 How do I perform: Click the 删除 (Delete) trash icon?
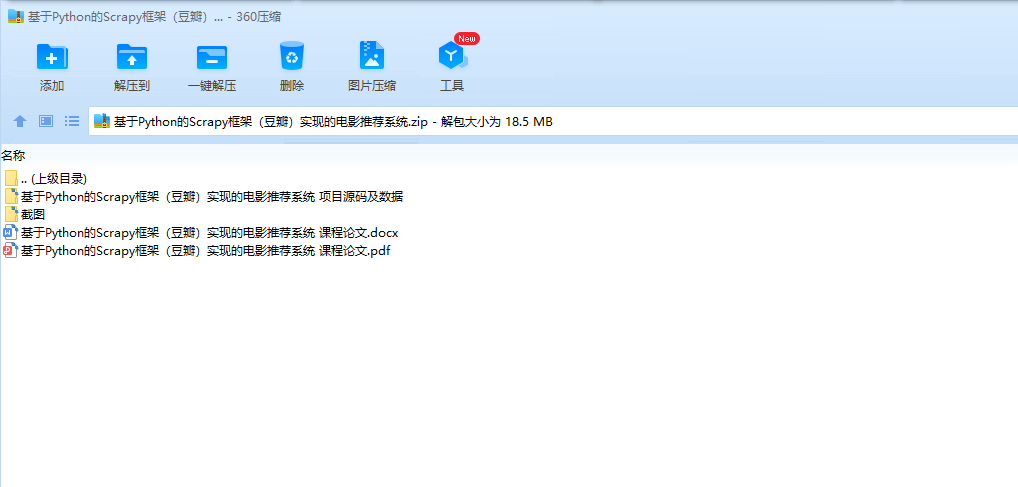tap(292, 56)
